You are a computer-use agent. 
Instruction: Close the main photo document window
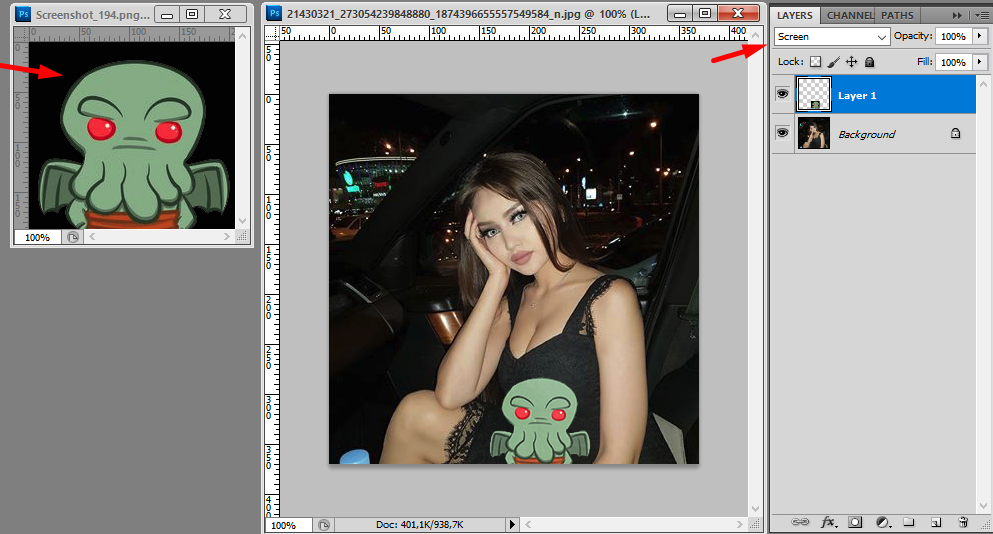coord(738,13)
